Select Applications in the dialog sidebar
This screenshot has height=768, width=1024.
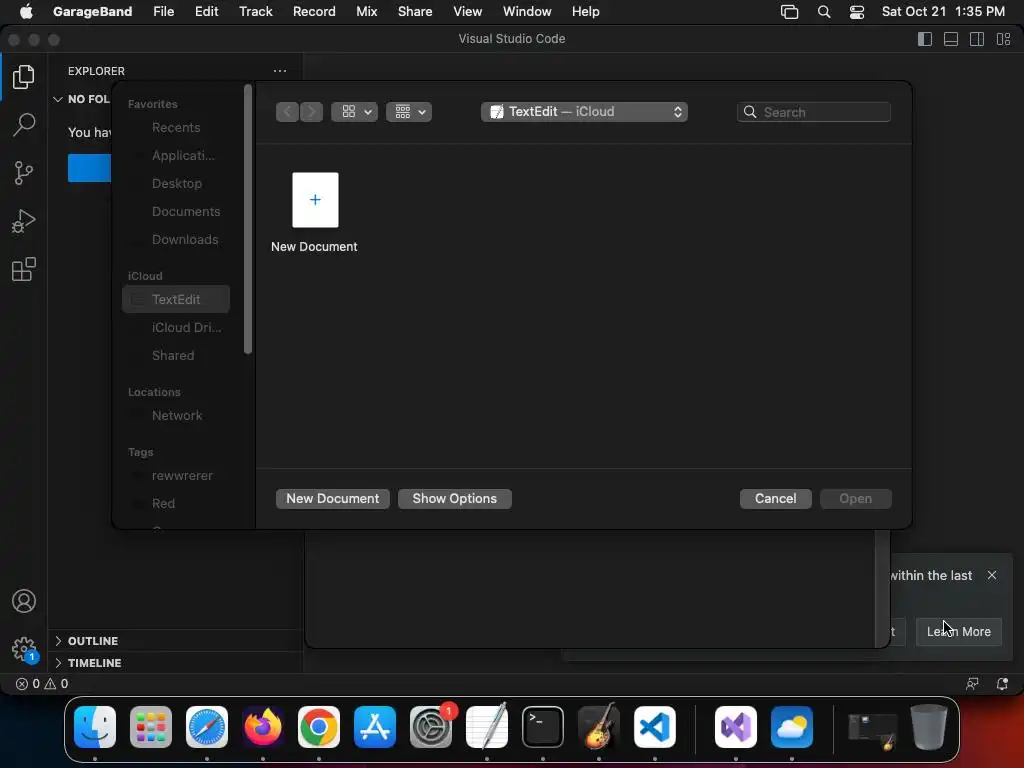(x=176, y=155)
